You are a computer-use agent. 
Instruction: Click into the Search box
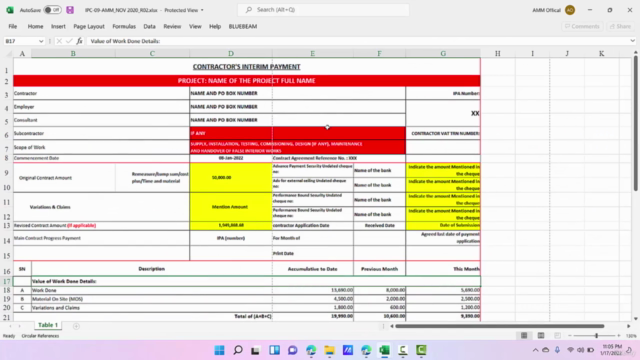323,10
